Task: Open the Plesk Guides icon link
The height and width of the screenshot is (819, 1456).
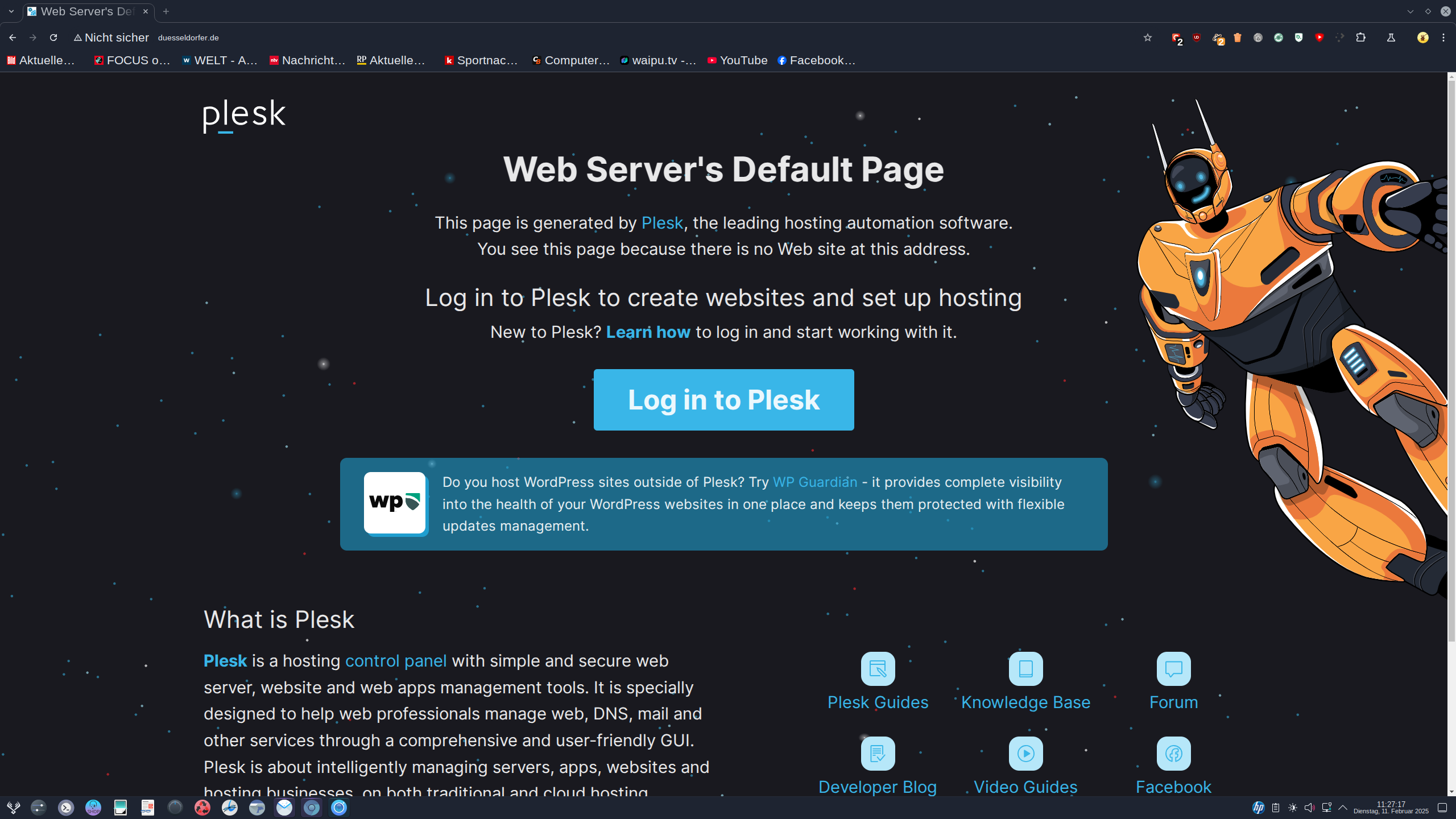Action: [x=878, y=668]
